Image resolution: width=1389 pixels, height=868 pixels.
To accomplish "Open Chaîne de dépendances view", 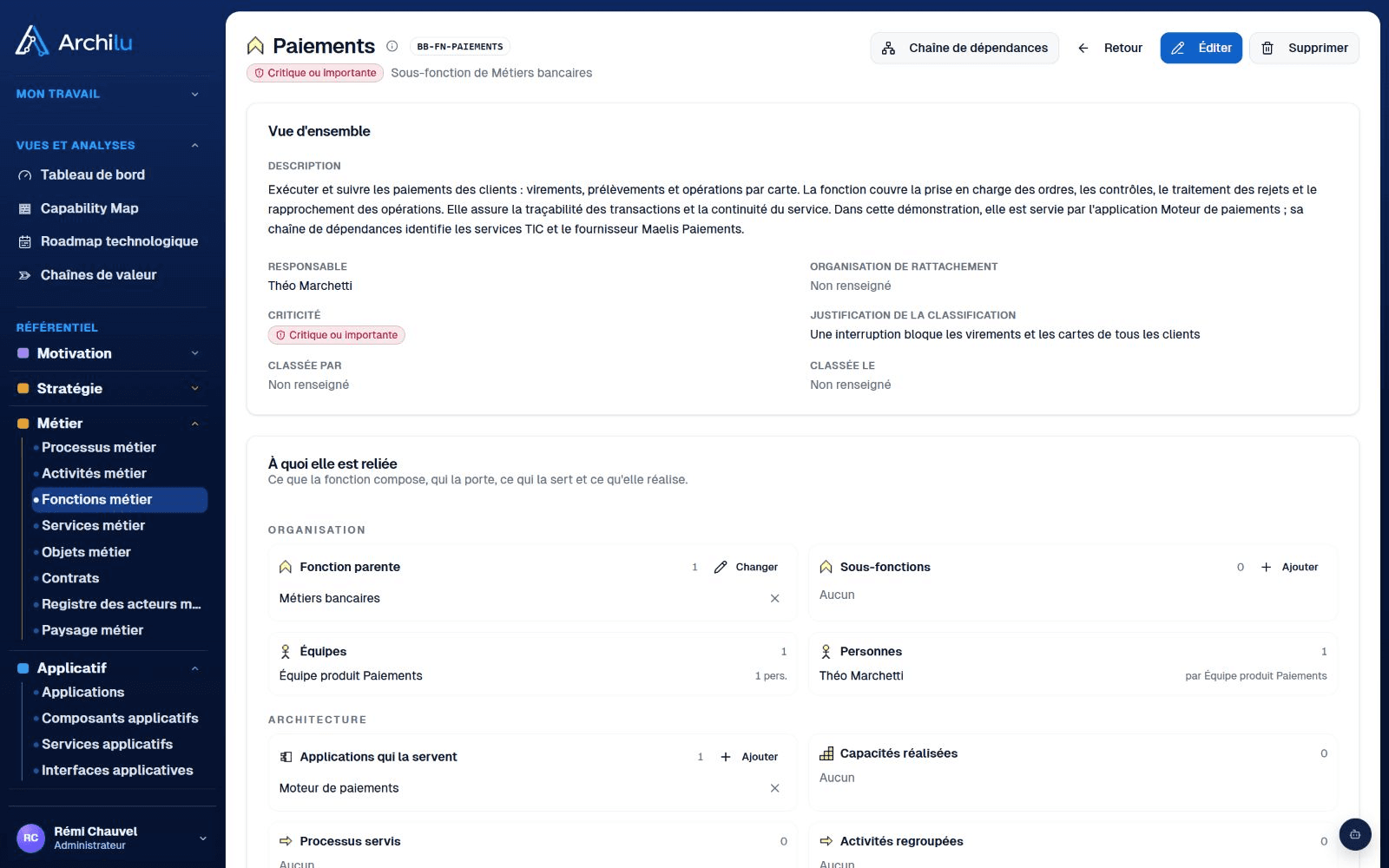I will tap(964, 48).
